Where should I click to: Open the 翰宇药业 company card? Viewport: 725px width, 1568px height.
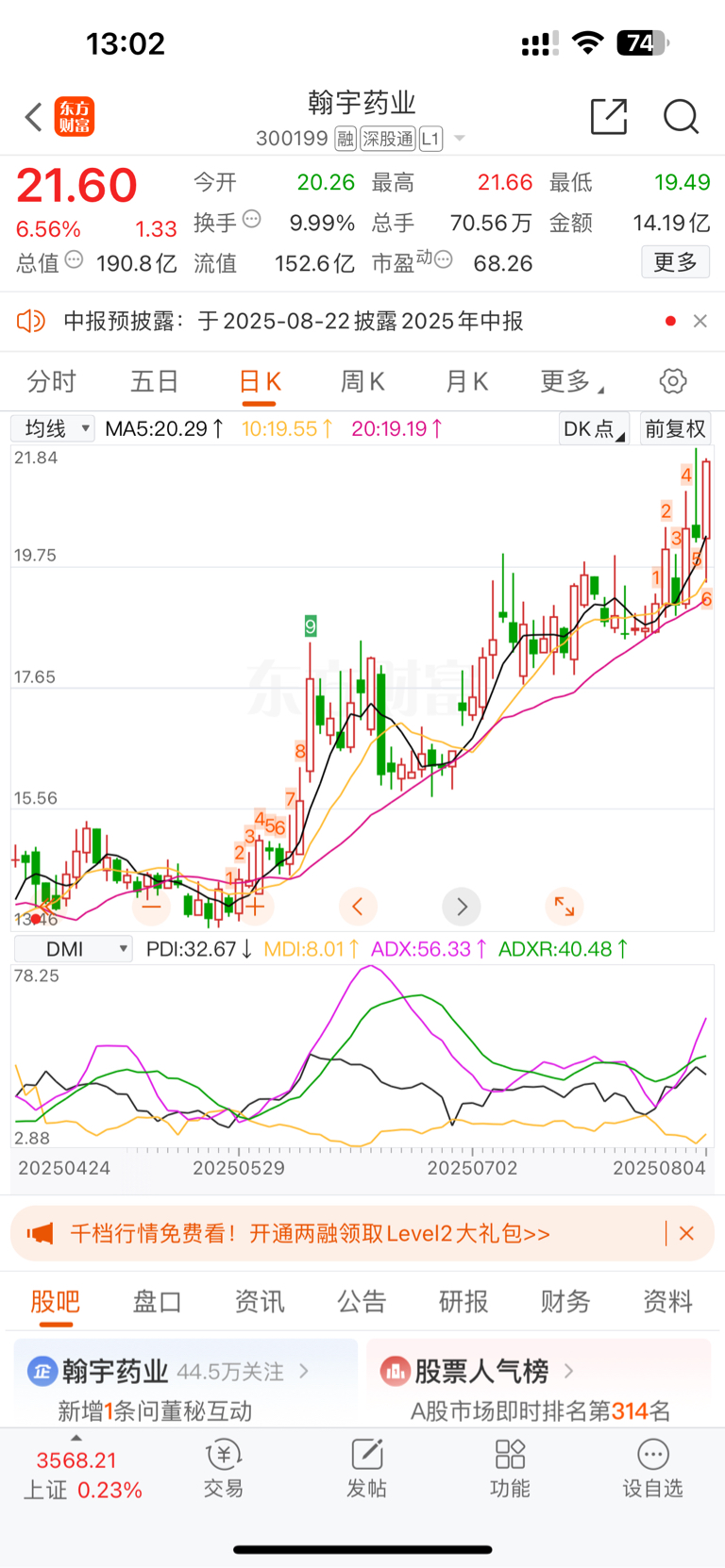(x=185, y=1382)
